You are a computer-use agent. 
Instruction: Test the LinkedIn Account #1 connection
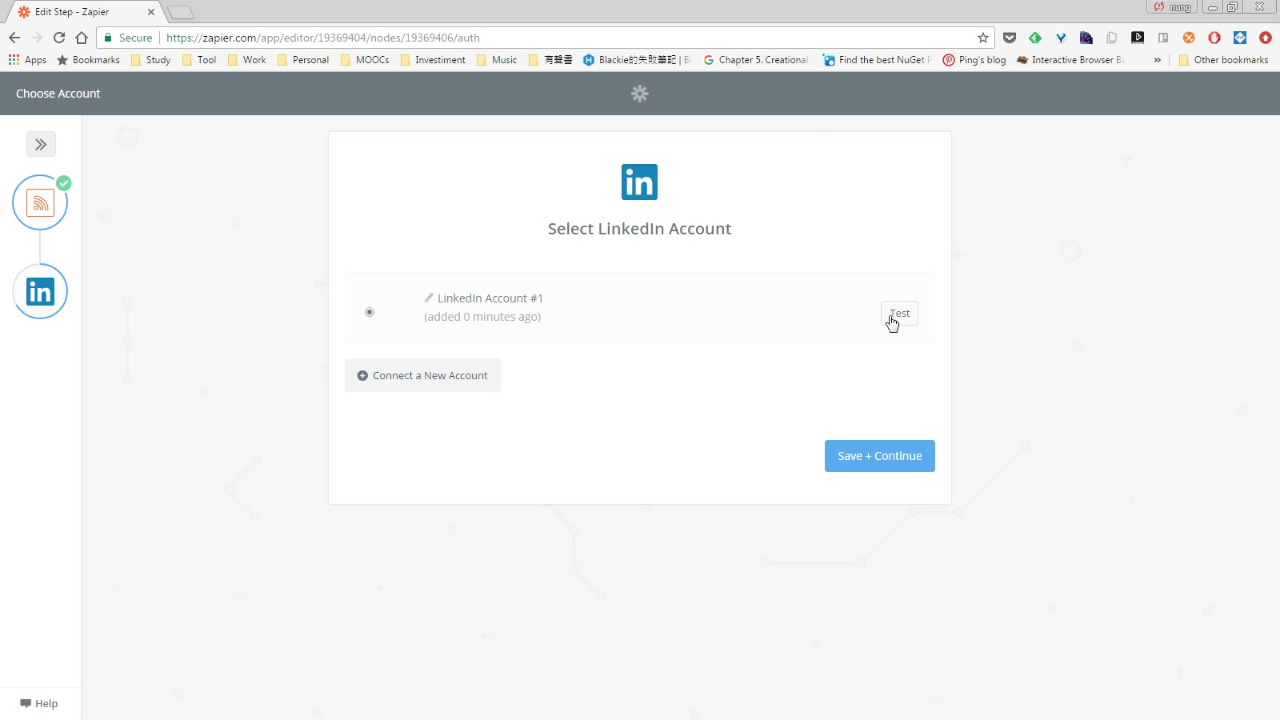pos(900,313)
